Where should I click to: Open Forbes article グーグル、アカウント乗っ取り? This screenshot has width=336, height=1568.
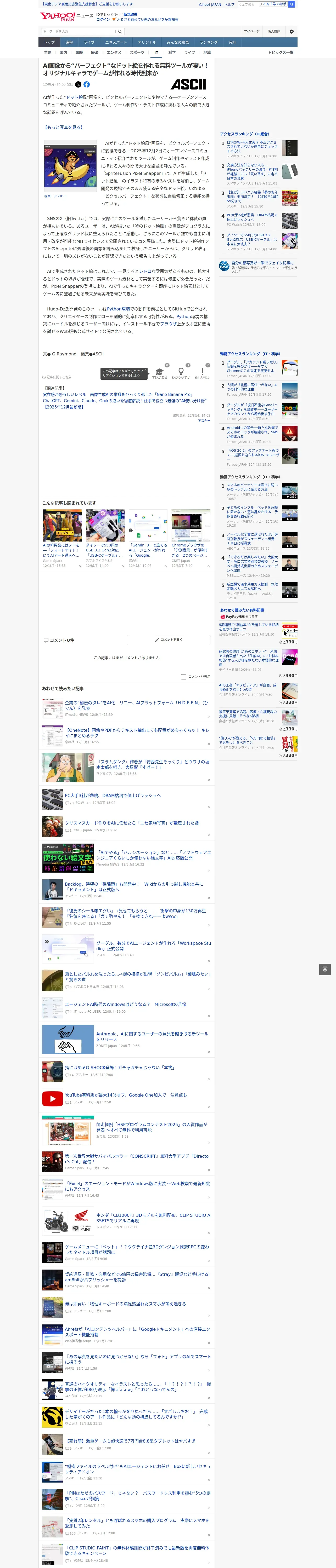tap(253, 366)
